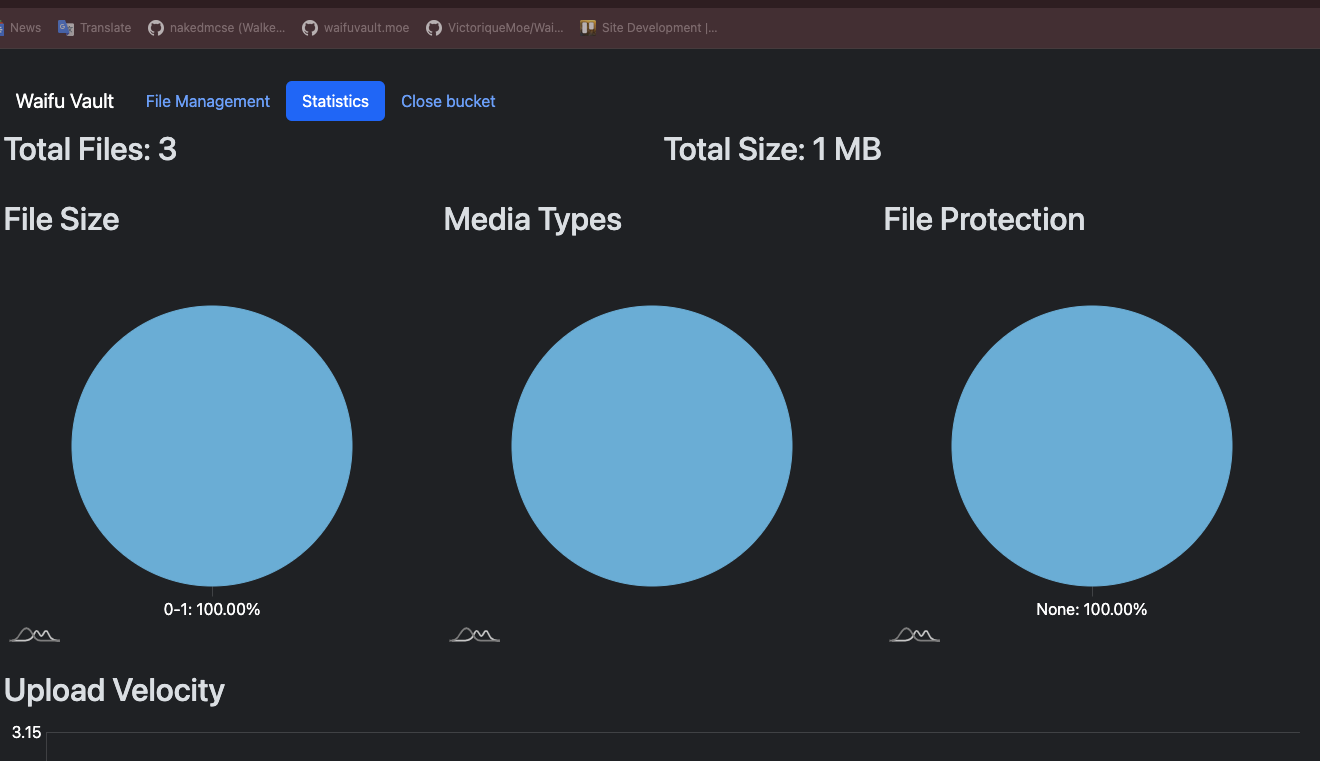Screen dimensions: 1320x761
Task: Click the GitHub icon beside nakedmcse
Action: click(156, 28)
